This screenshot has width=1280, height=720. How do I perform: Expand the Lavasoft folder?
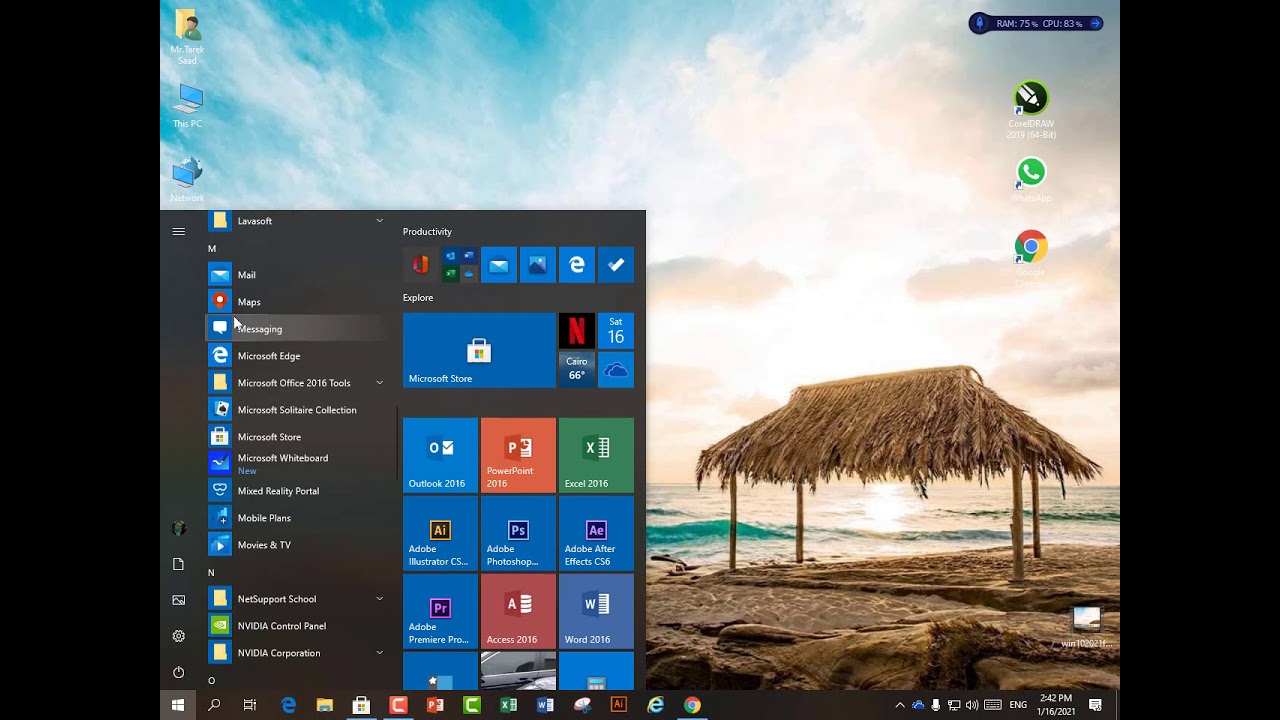coord(295,221)
